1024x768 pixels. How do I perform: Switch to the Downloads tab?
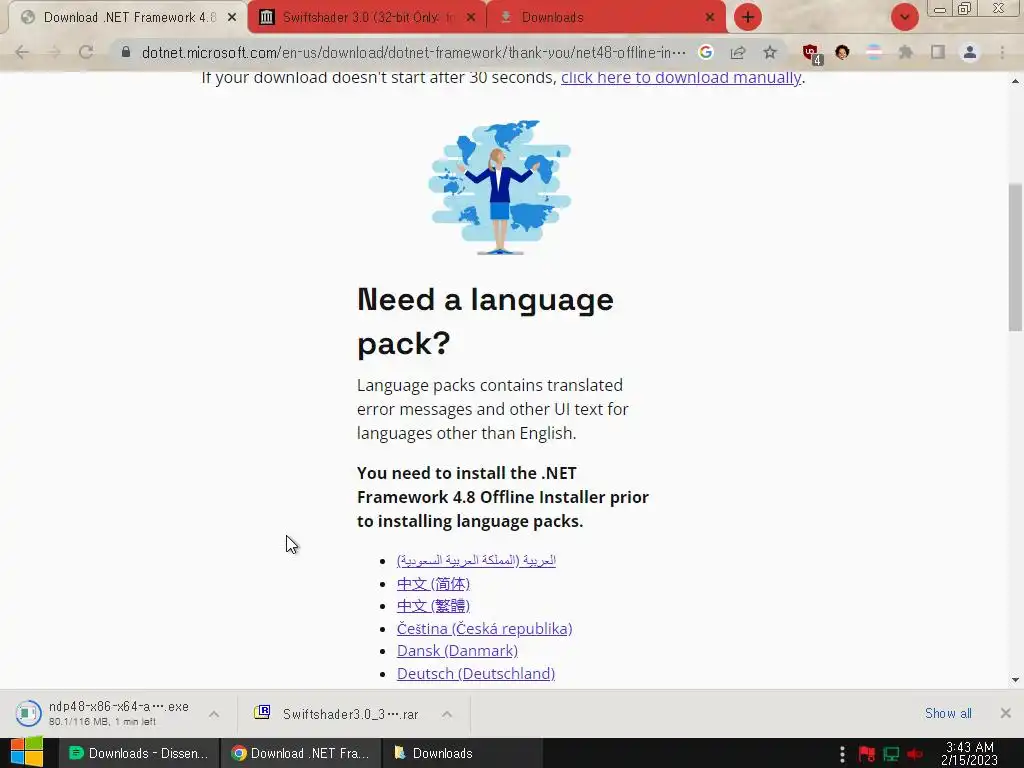[x=606, y=17]
